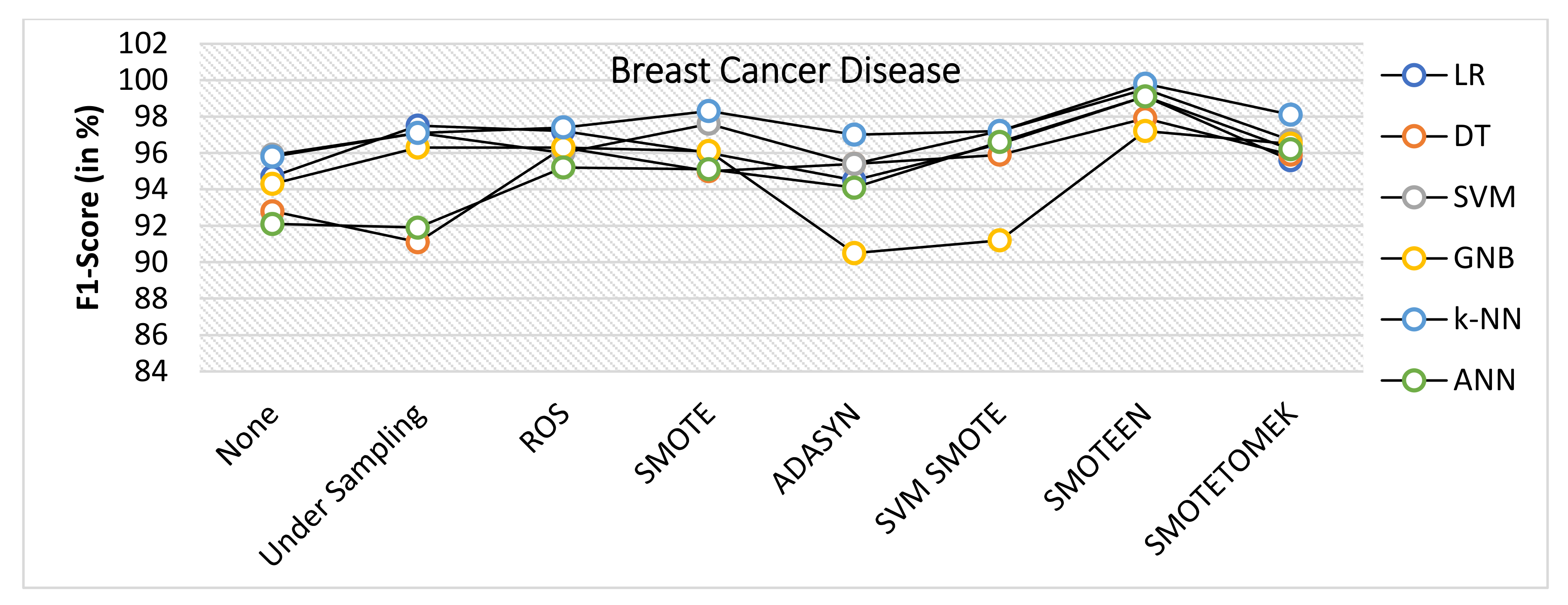
Task: Click the SVM legend marker circle
Action: coord(1413,197)
